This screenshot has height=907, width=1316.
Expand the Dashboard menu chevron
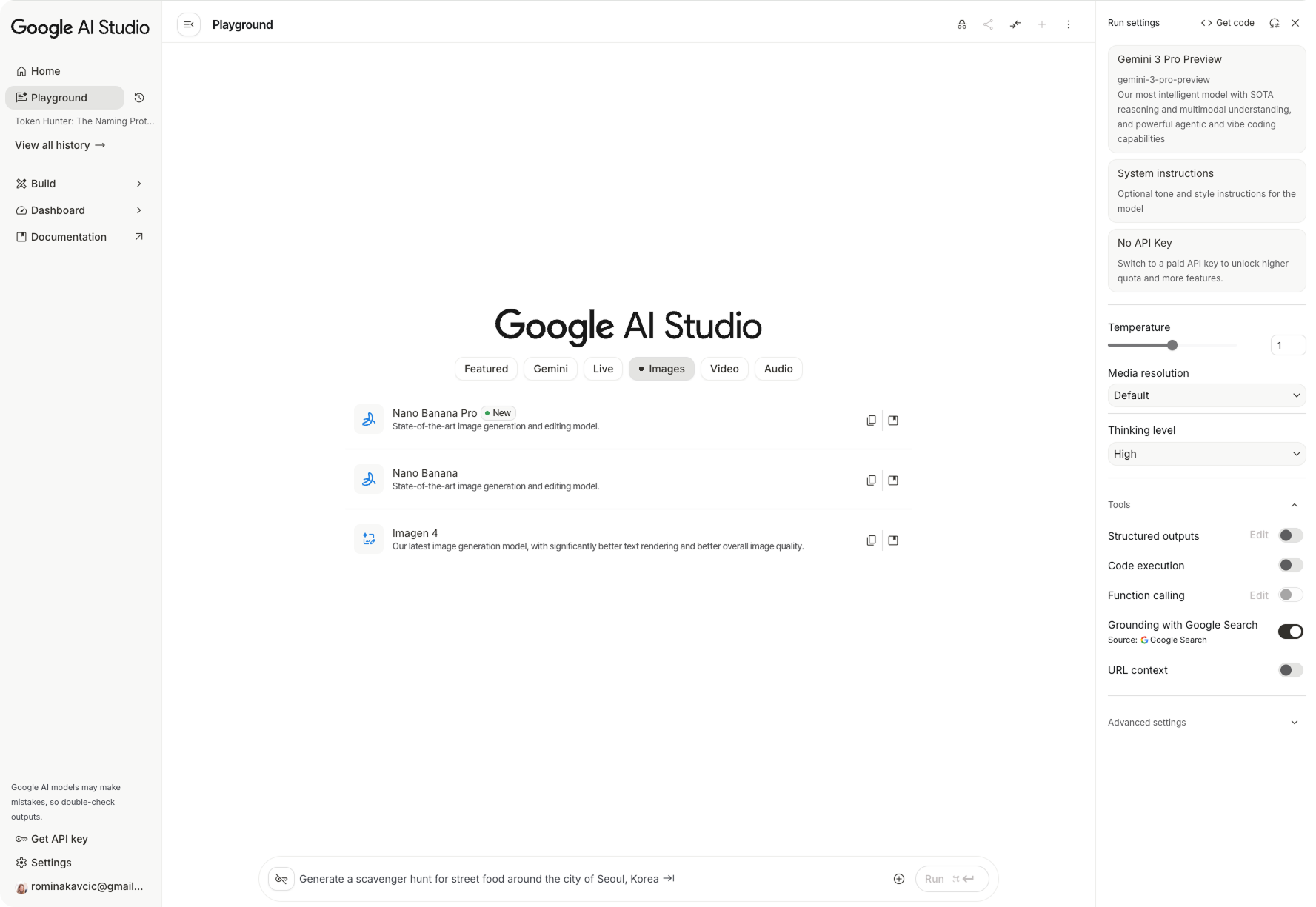click(x=139, y=210)
